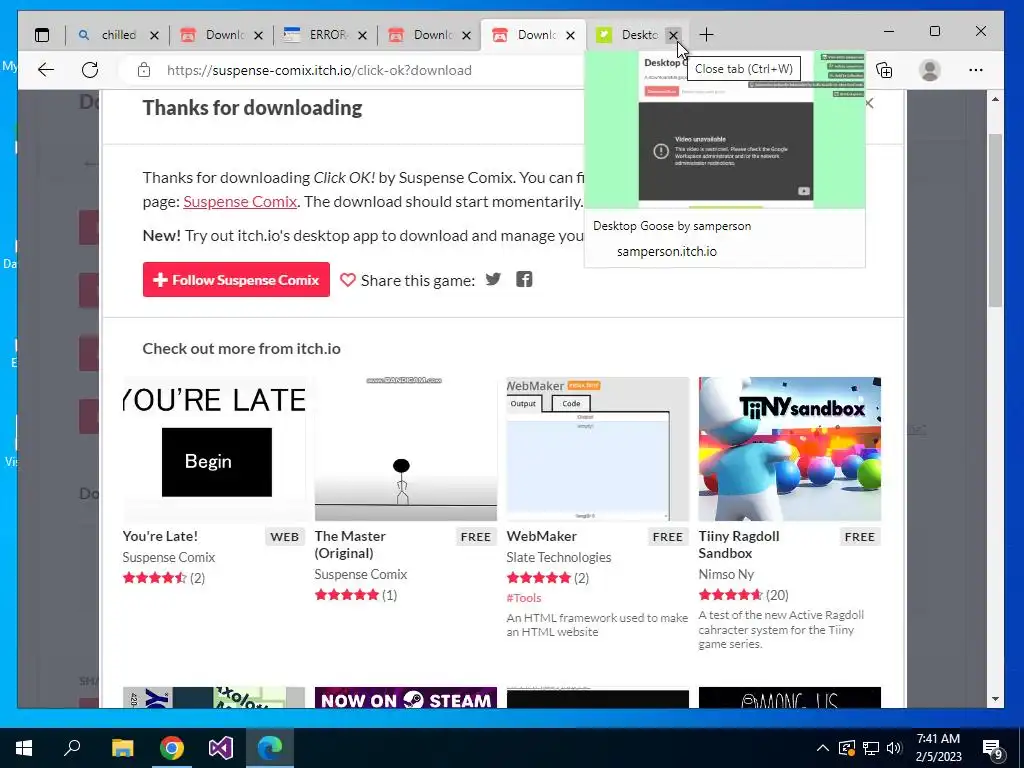The image size is (1024, 768).
Task: Click the #Tools tag
Action: (524, 598)
